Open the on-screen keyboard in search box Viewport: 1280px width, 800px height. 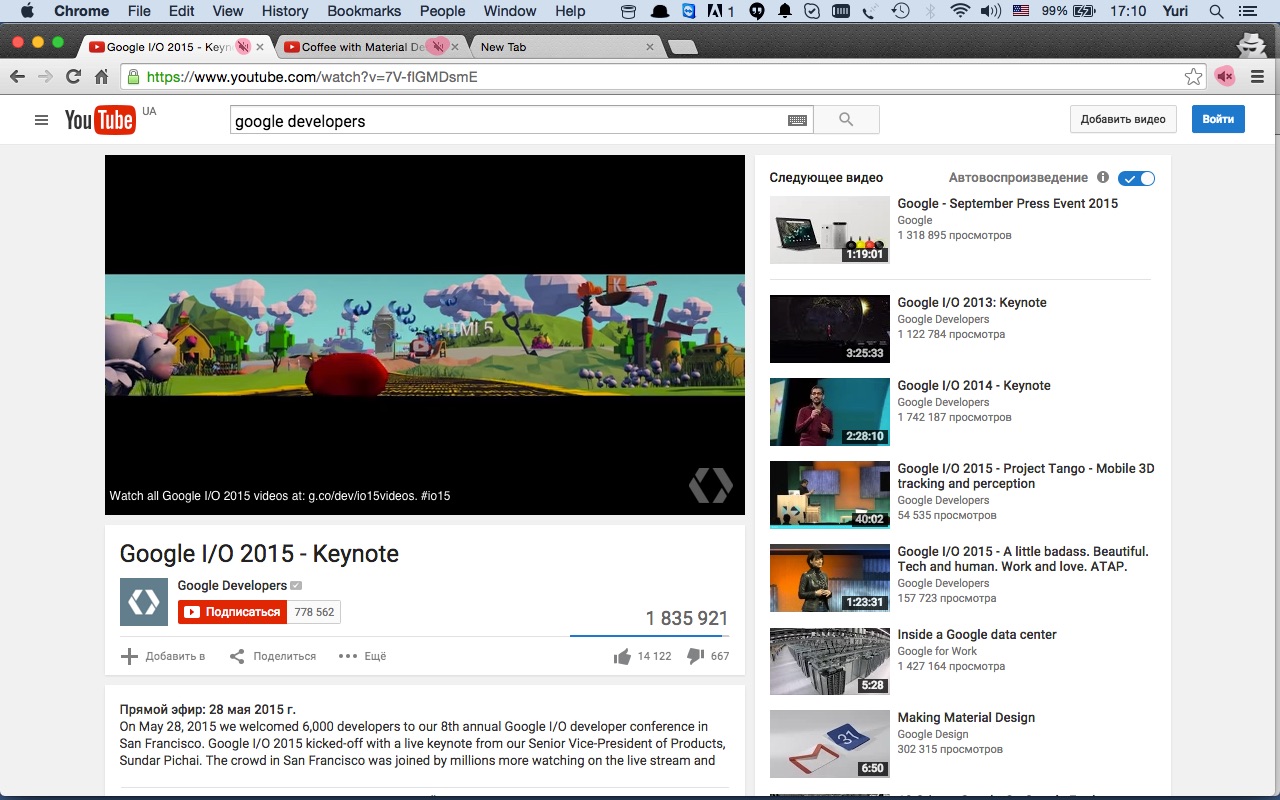[x=797, y=120]
